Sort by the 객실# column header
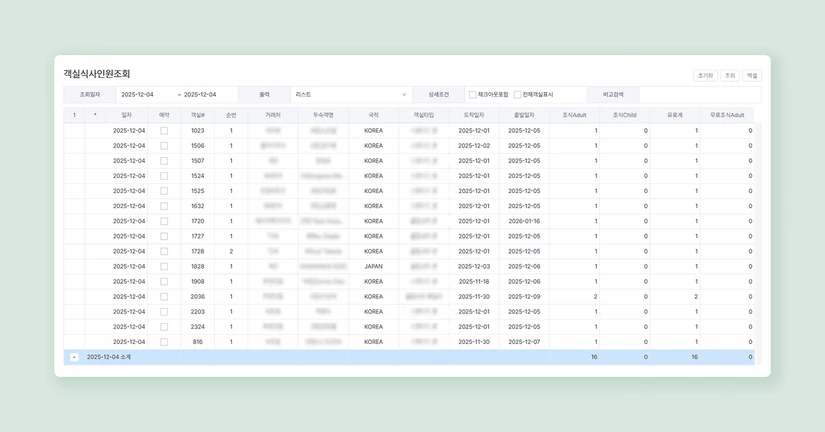The width and height of the screenshot is (825, 432). point(197,115)
